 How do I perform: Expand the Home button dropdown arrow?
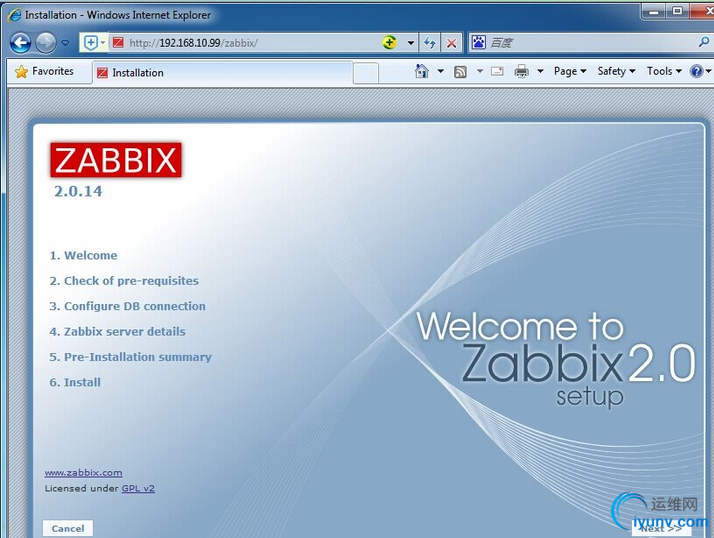(440, 71)
